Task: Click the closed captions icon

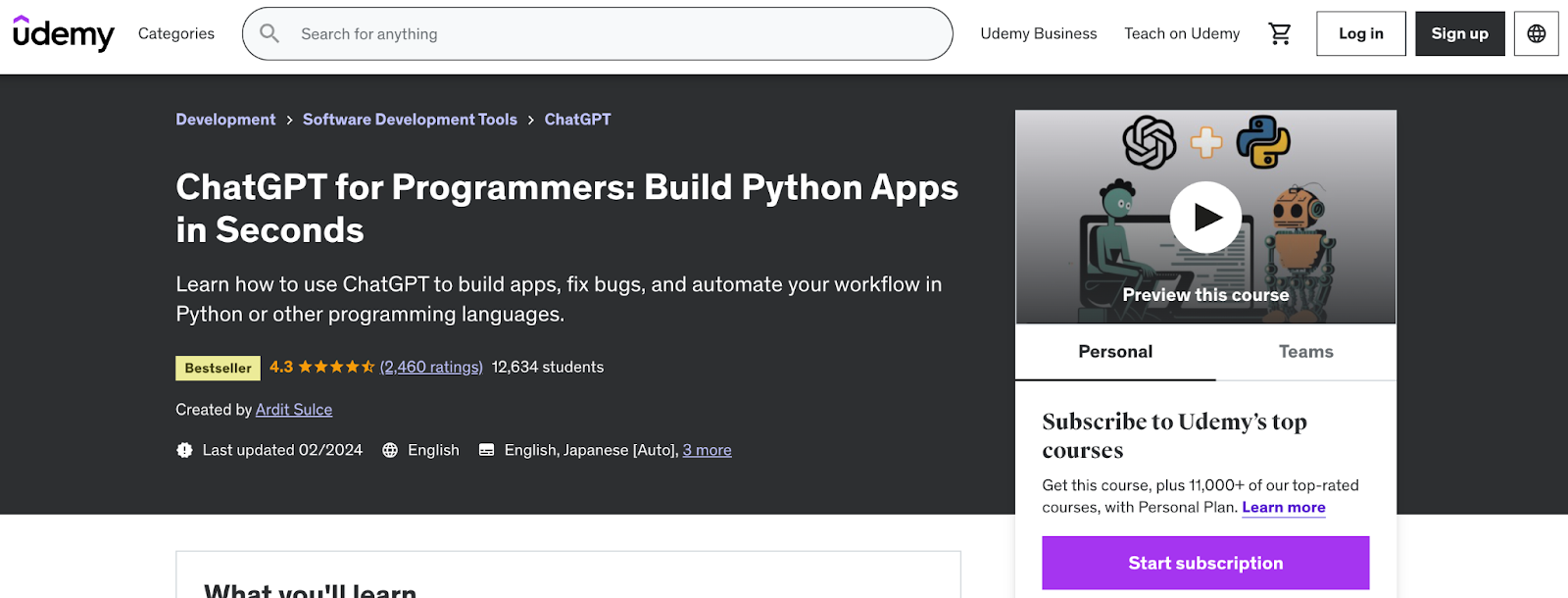Action: pos(486,450)
